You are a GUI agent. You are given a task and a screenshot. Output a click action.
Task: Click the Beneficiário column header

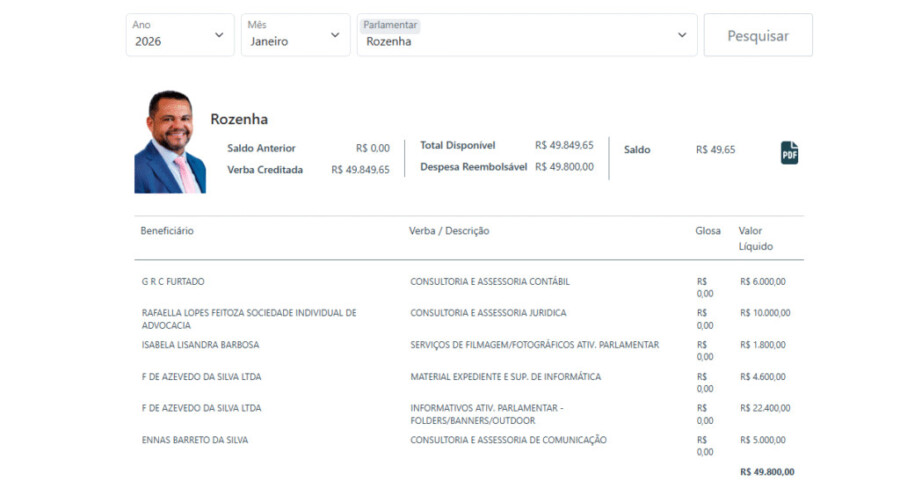tap(167, 231)
